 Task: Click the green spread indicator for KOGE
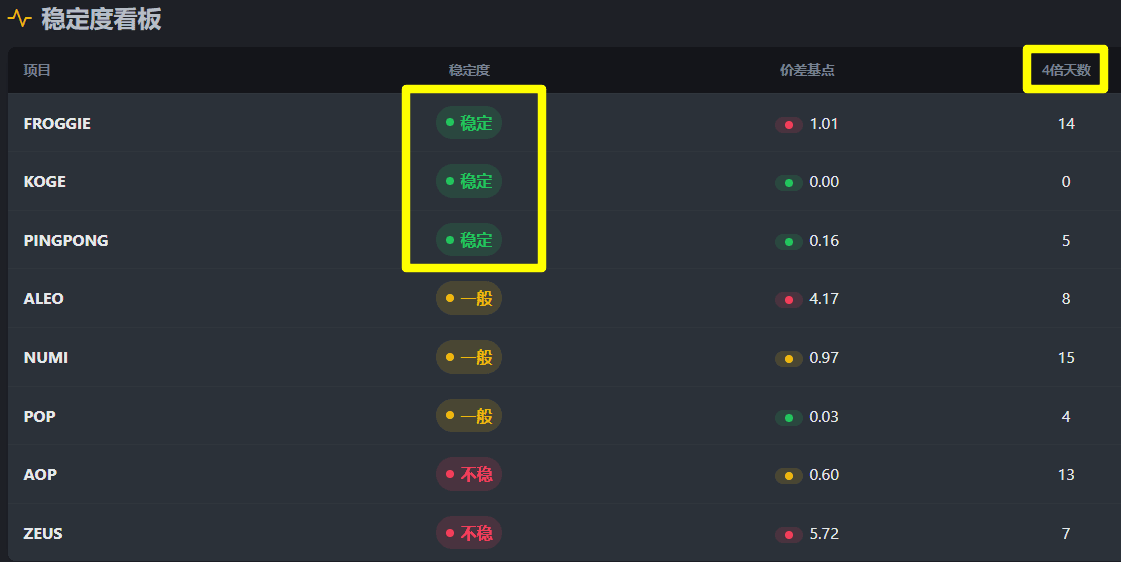(788, 183)
